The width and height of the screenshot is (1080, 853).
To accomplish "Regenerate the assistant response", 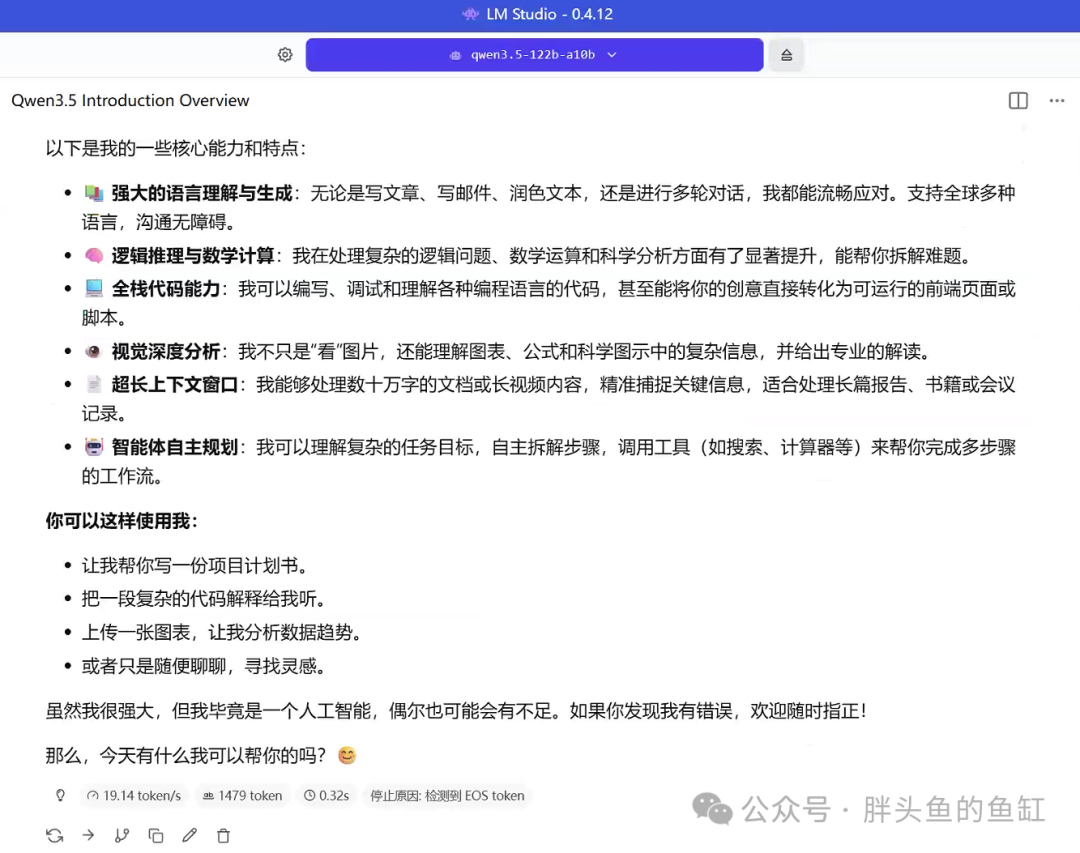I will tap(54, 836).
